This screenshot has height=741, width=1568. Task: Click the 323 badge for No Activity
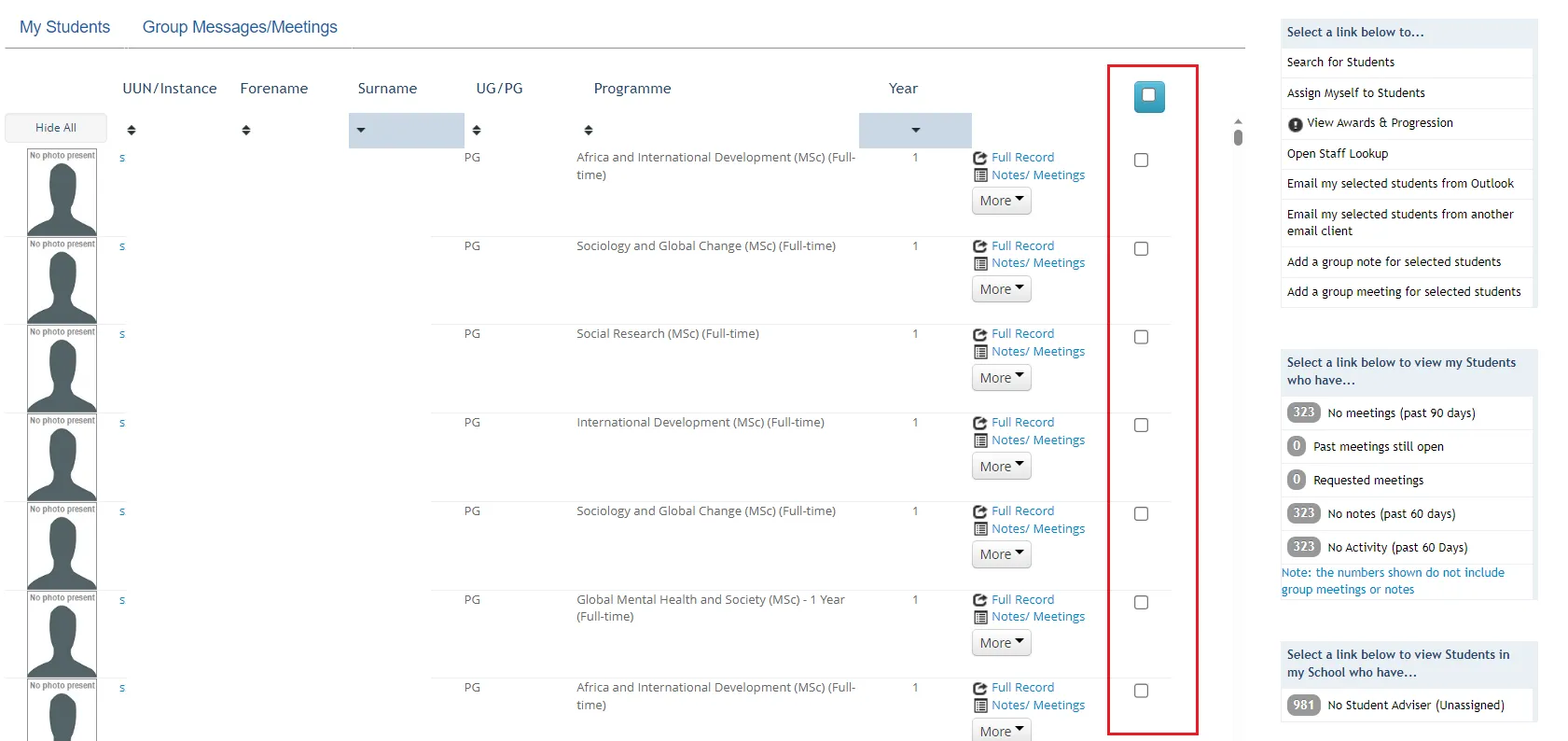coord(1303,547)
